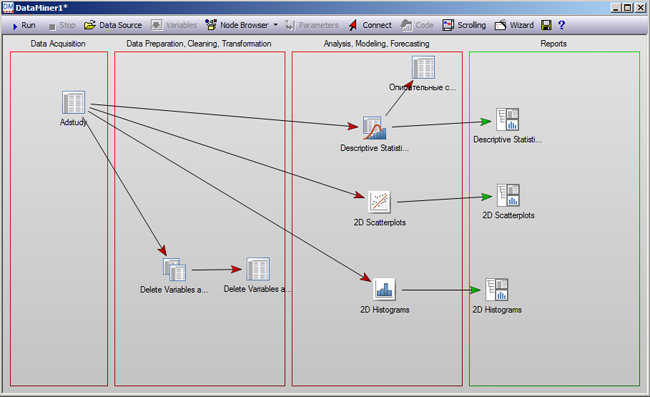Click the Stop toolbar button
The height and width of the screenshot is (397, 650).
62,25
